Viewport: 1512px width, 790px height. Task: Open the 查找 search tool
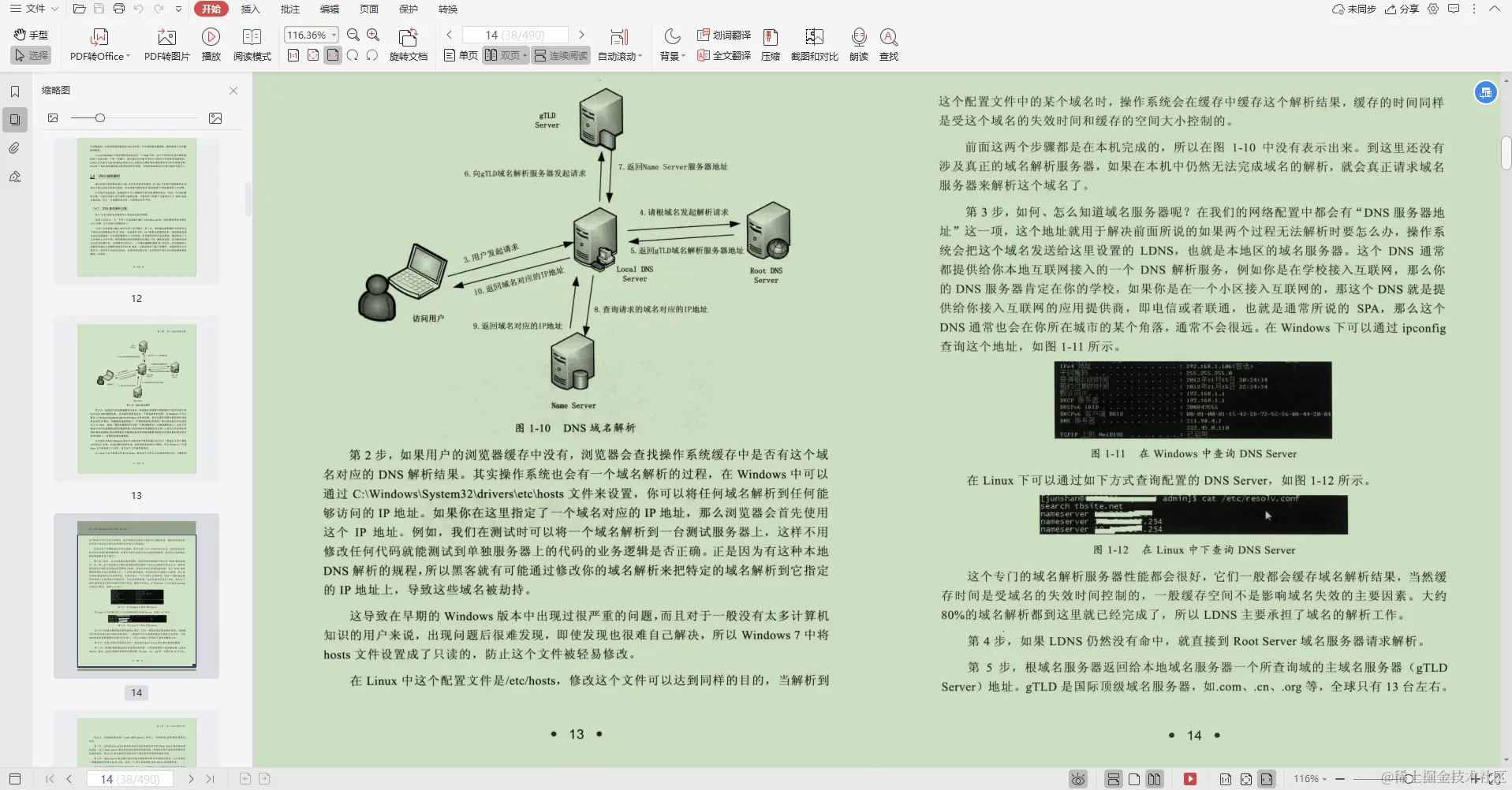[887, 43]
